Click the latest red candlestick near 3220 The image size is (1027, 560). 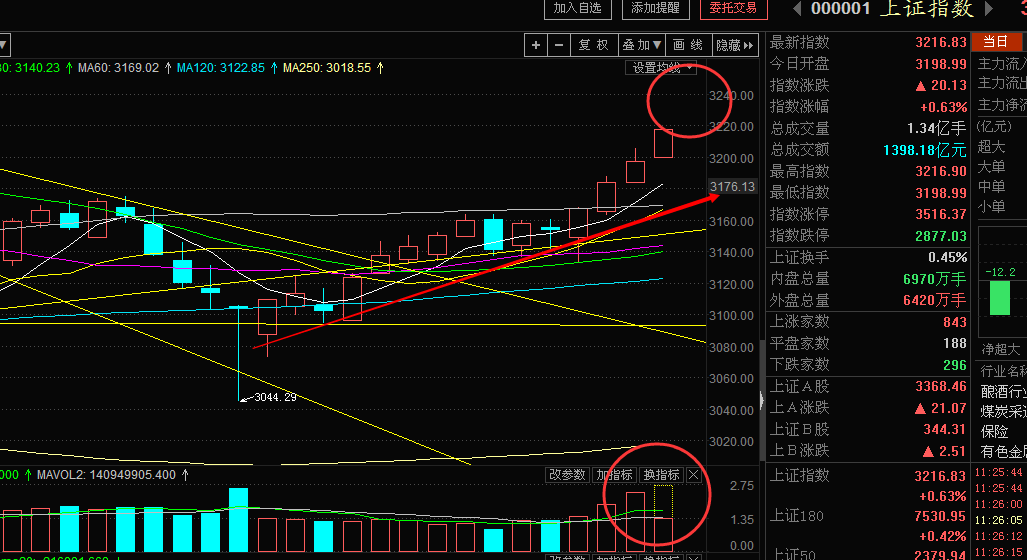point(663,143)
